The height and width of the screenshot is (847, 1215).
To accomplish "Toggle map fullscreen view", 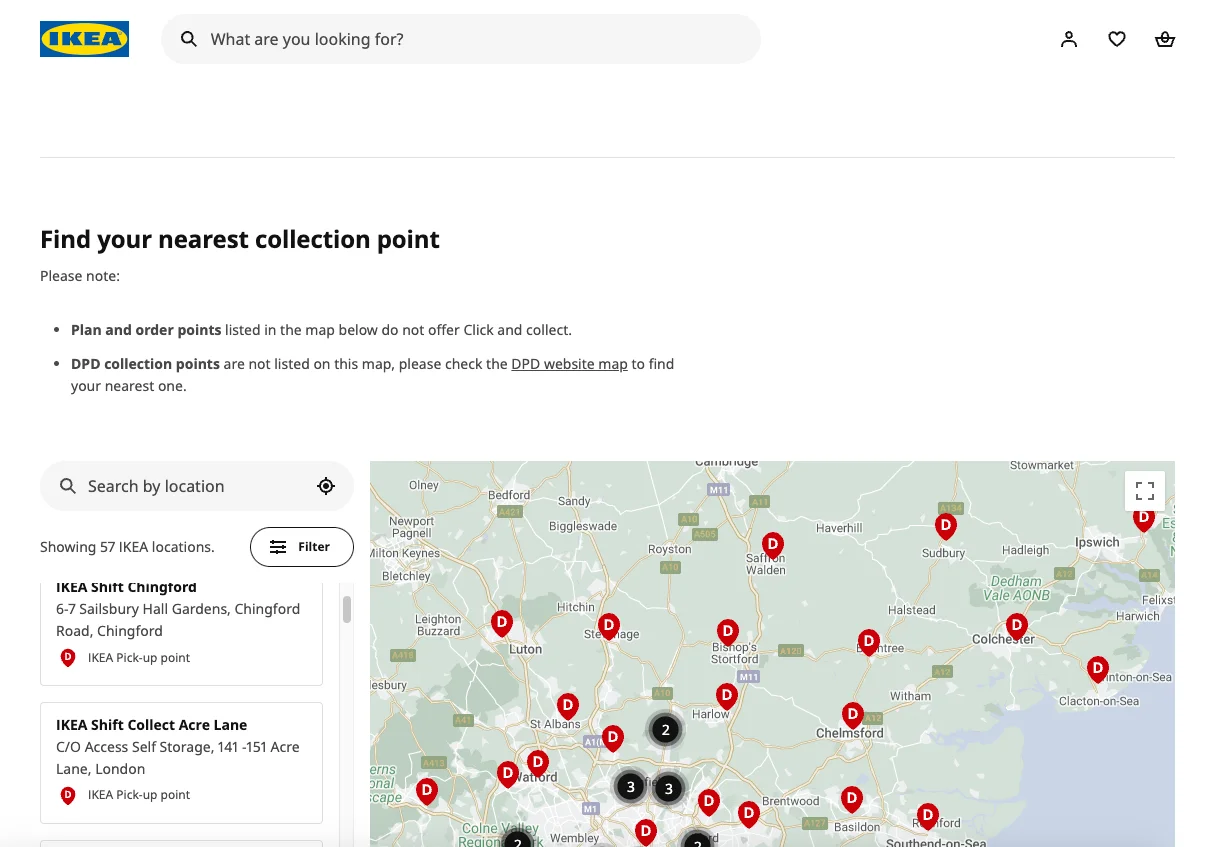I will 1145,491.
